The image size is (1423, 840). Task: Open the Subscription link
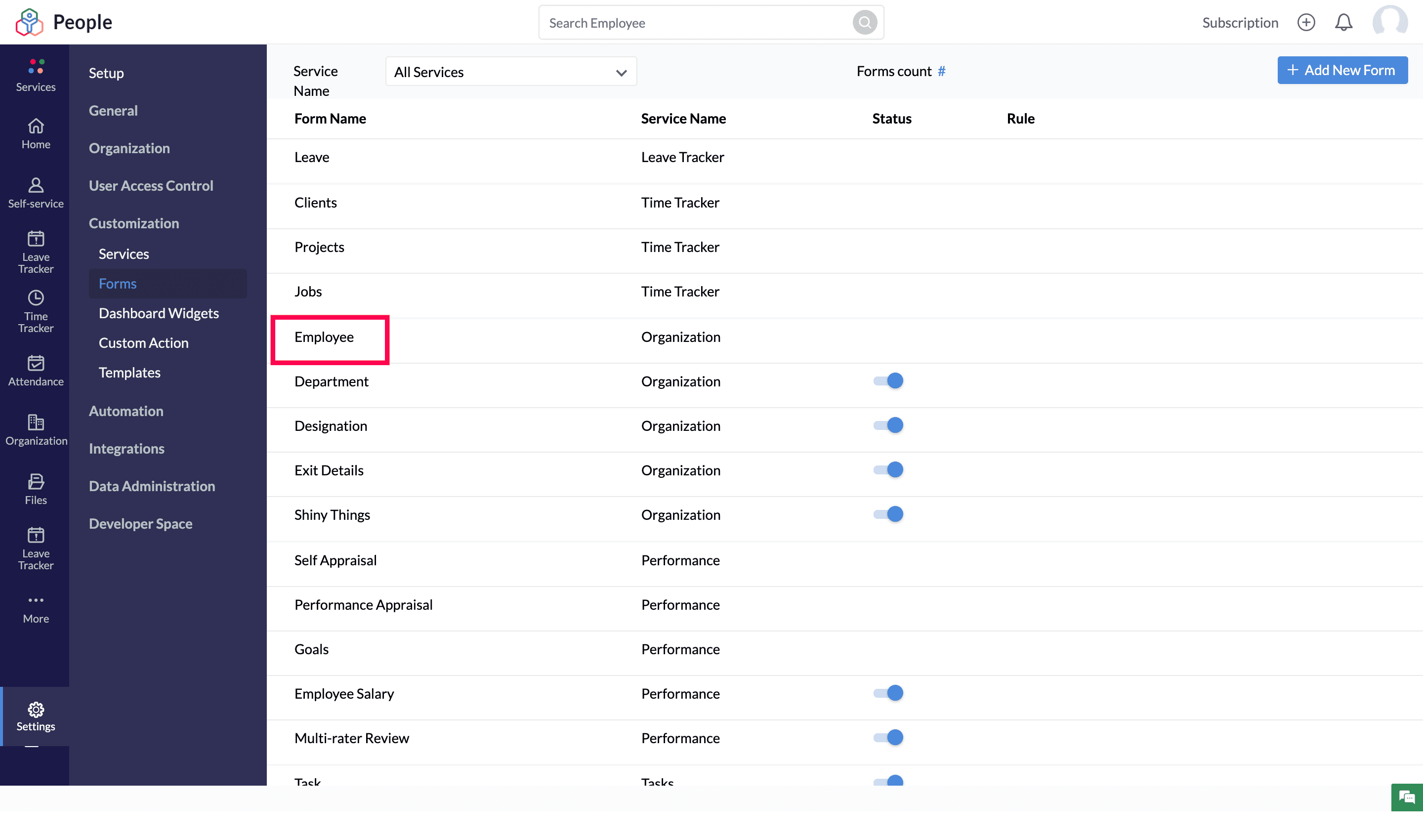click(x=1240, y=23)
